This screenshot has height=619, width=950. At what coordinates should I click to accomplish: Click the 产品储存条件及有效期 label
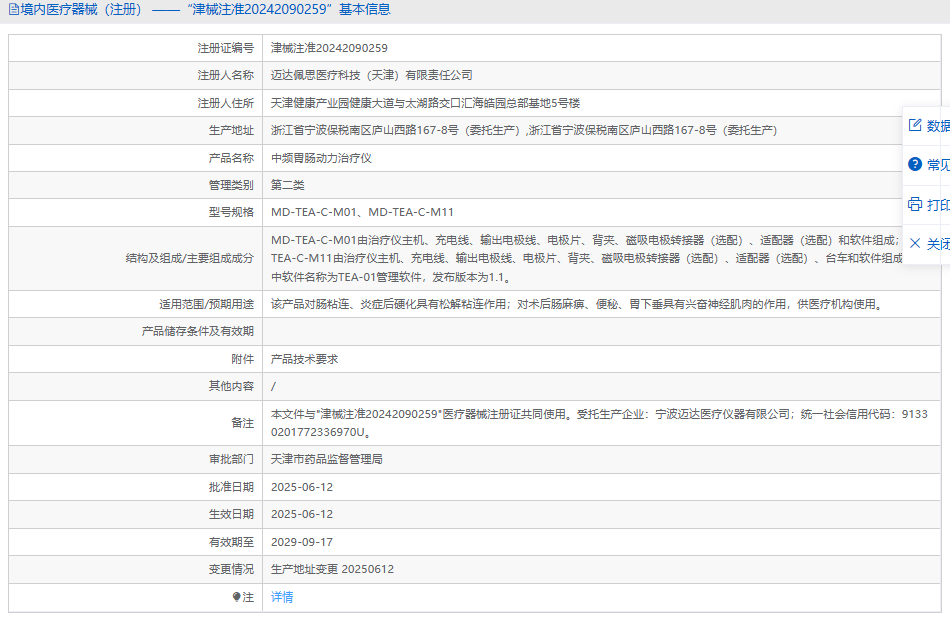pyautogui.click(x=198, y=331)
